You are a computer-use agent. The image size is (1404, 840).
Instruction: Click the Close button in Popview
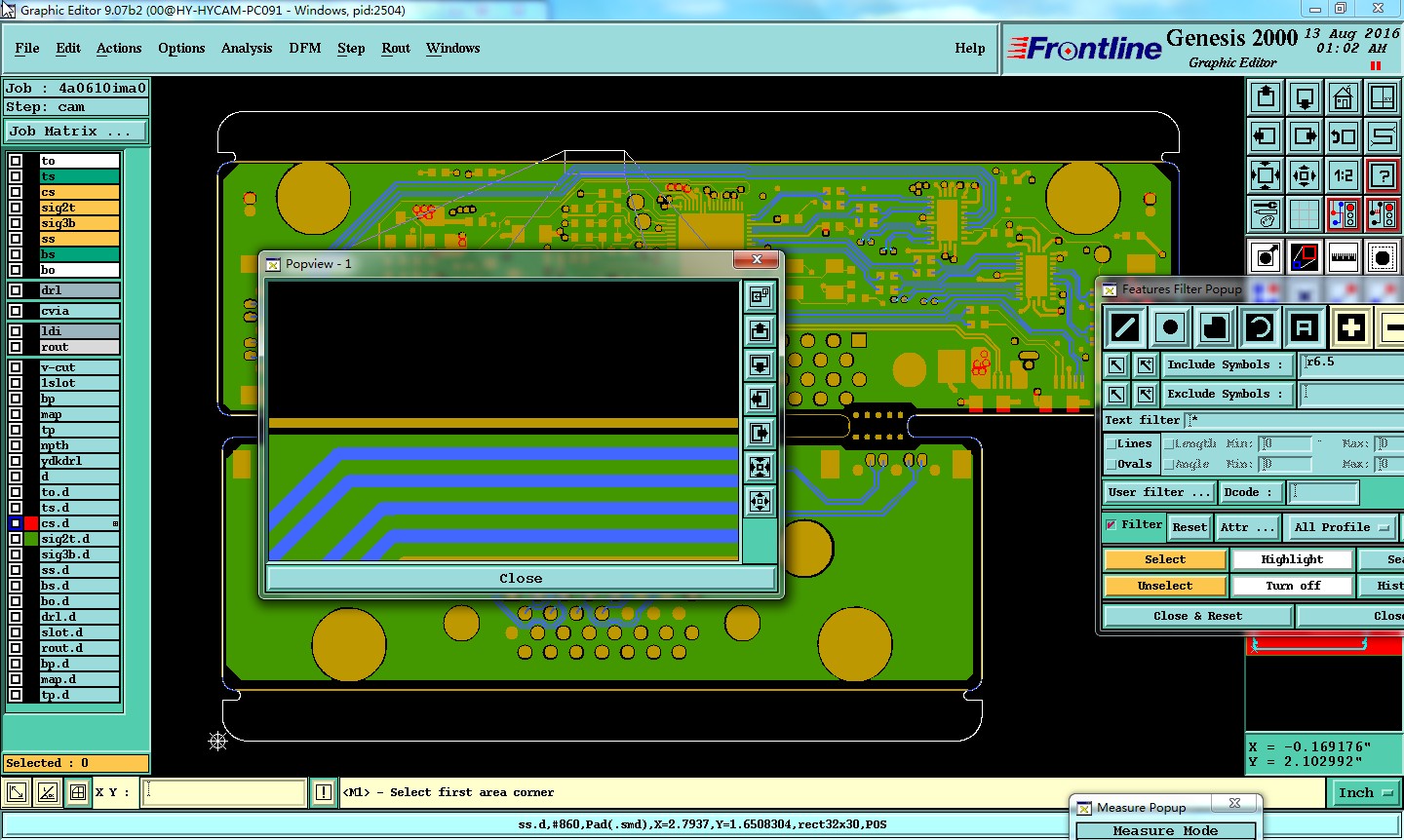coord(521,578)
